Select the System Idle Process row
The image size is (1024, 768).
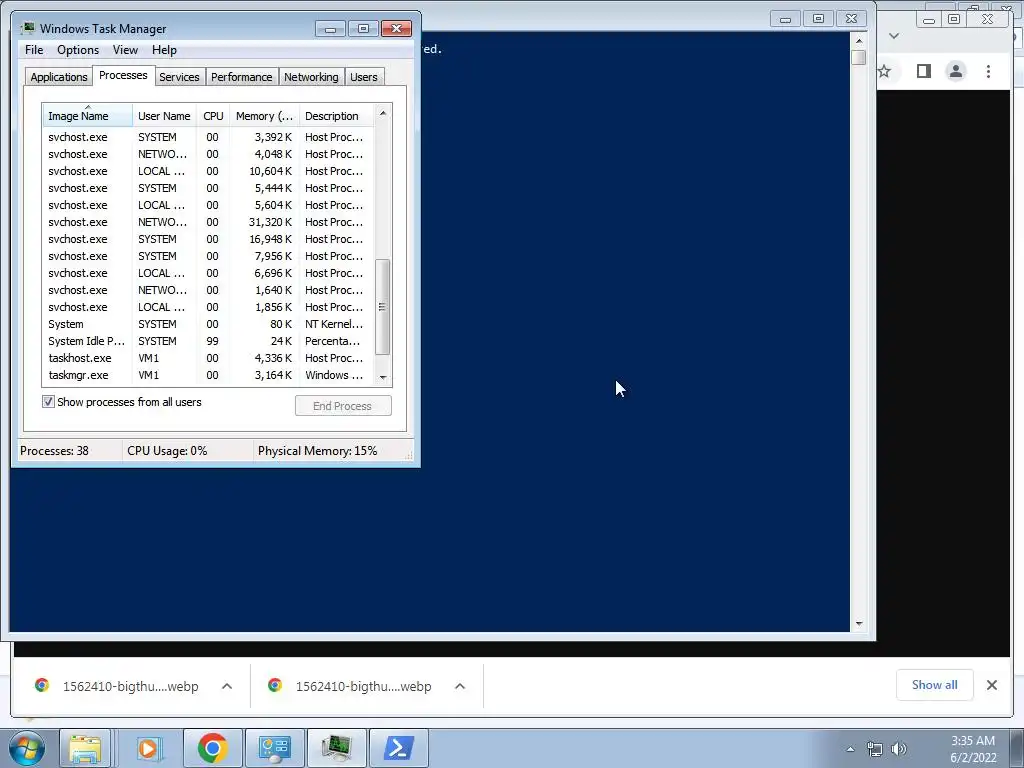pos(209,341)
